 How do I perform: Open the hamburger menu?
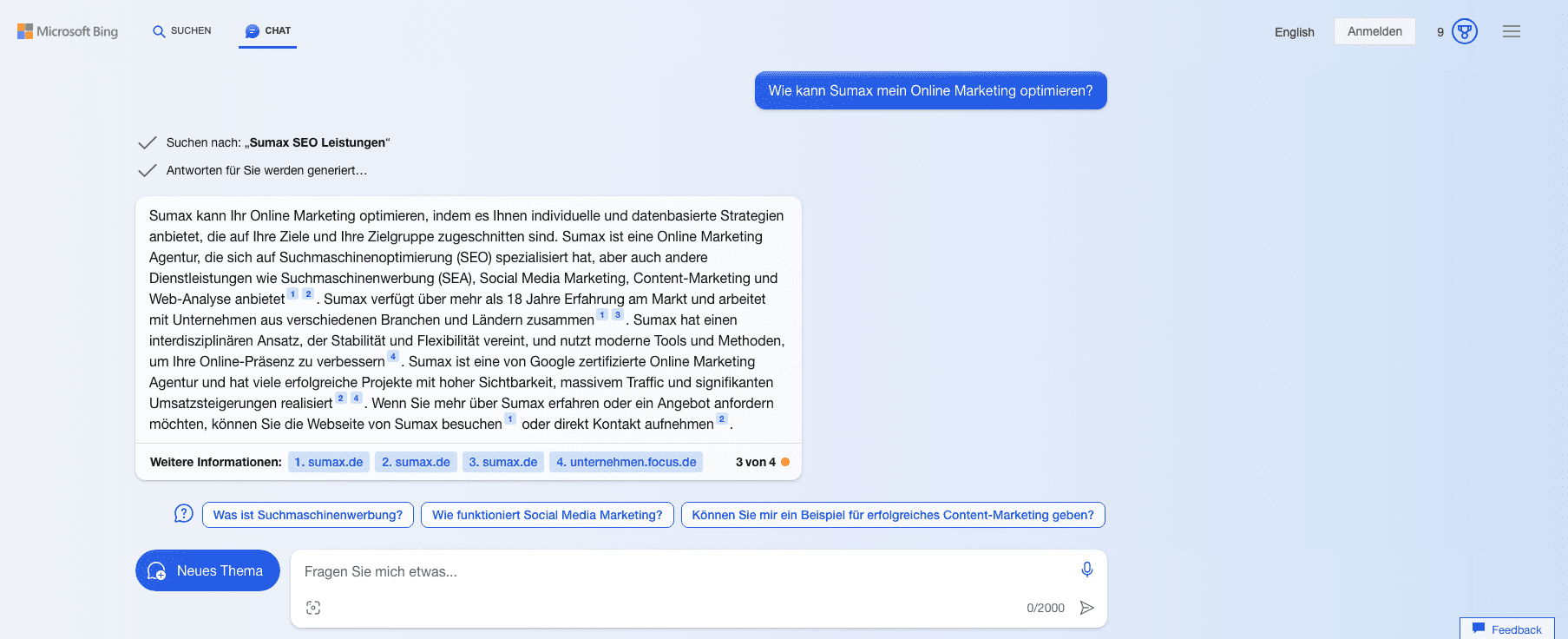click(1512, 31)
